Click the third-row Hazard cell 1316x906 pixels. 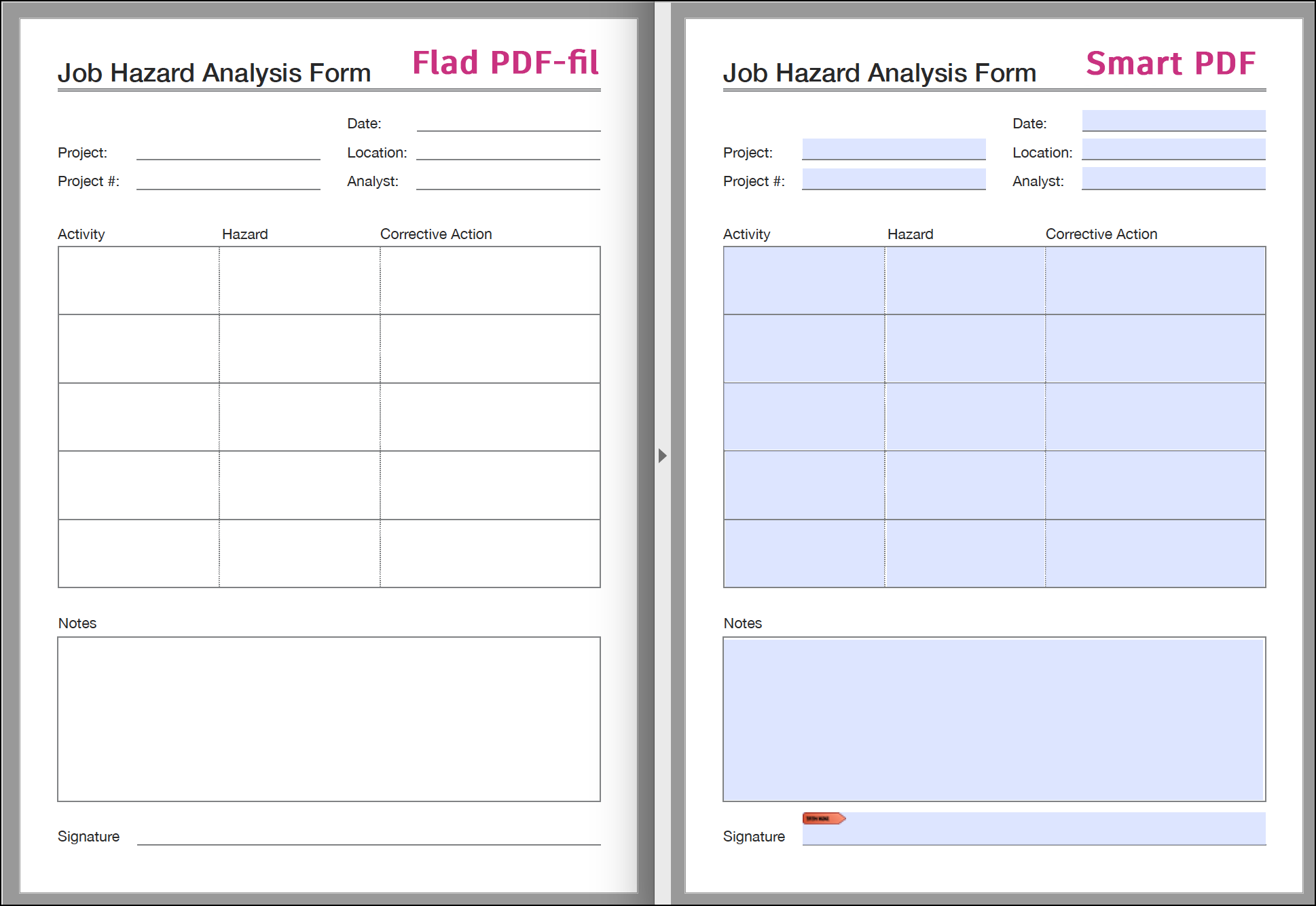point(964,416)
